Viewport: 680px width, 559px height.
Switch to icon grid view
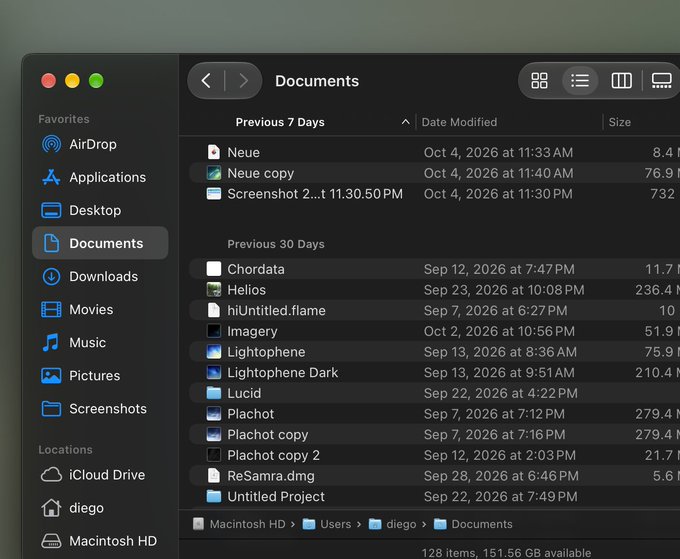click(539, 81)
